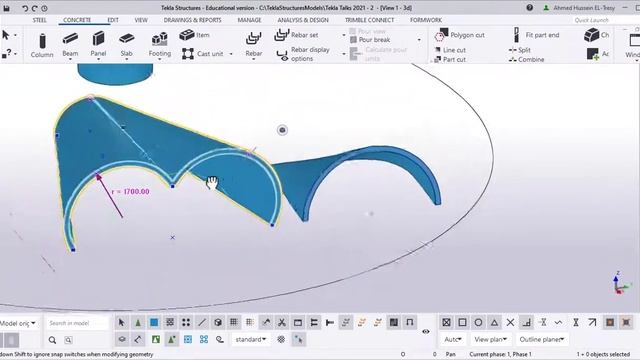Open the Outline planes dropdown
The height and width of the screenshot is (360, 640).
(x=542, y=339)
